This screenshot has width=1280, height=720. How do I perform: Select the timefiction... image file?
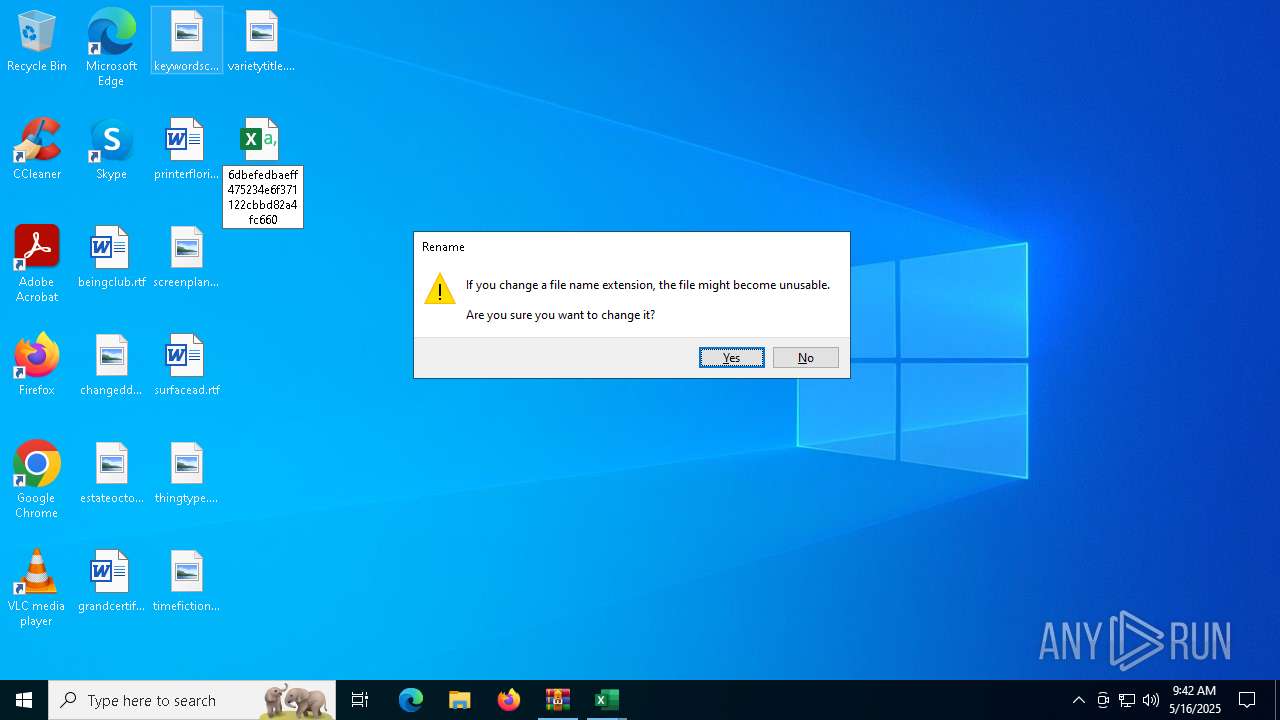pos(187,581)
